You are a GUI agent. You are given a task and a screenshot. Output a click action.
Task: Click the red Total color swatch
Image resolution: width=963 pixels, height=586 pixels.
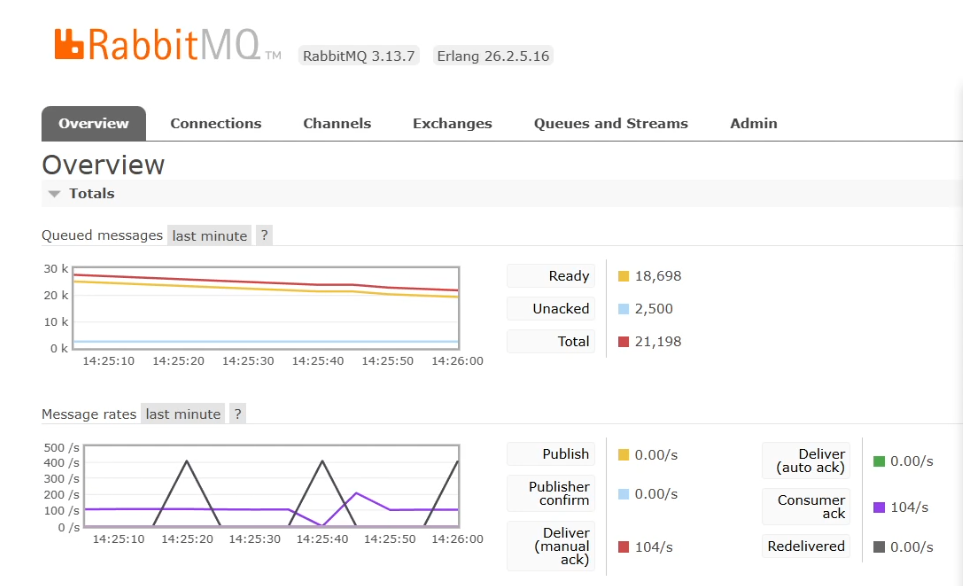point(623,342)
